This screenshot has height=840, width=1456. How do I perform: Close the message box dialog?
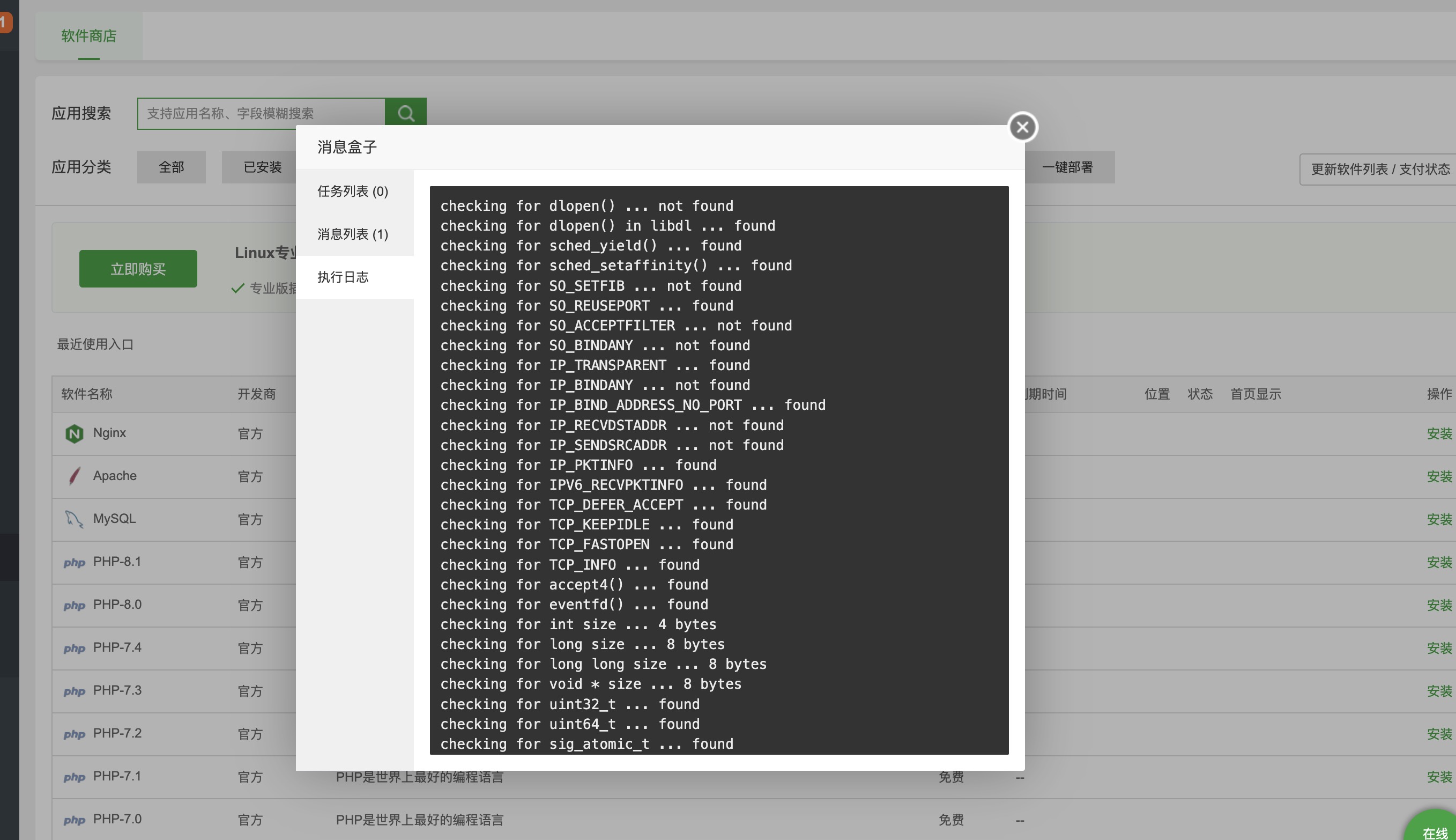1022,127
